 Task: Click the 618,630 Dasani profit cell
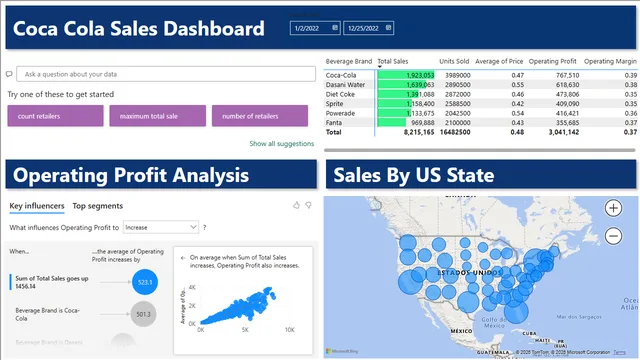tap(567, 84)
